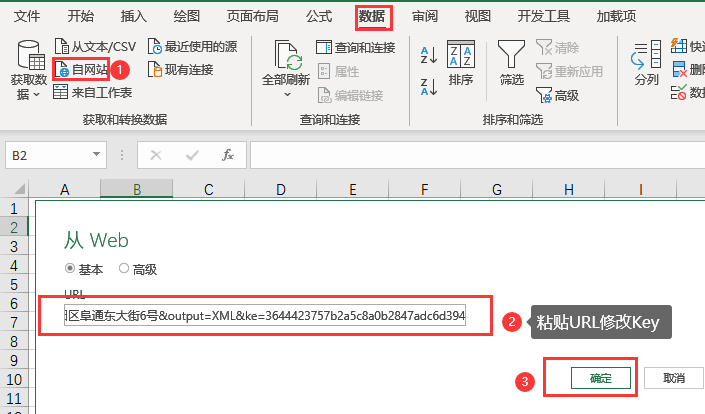Click the 属性 properties item
Screen dimensions: 705x414
pyautogui.click(x=339, y=71)
